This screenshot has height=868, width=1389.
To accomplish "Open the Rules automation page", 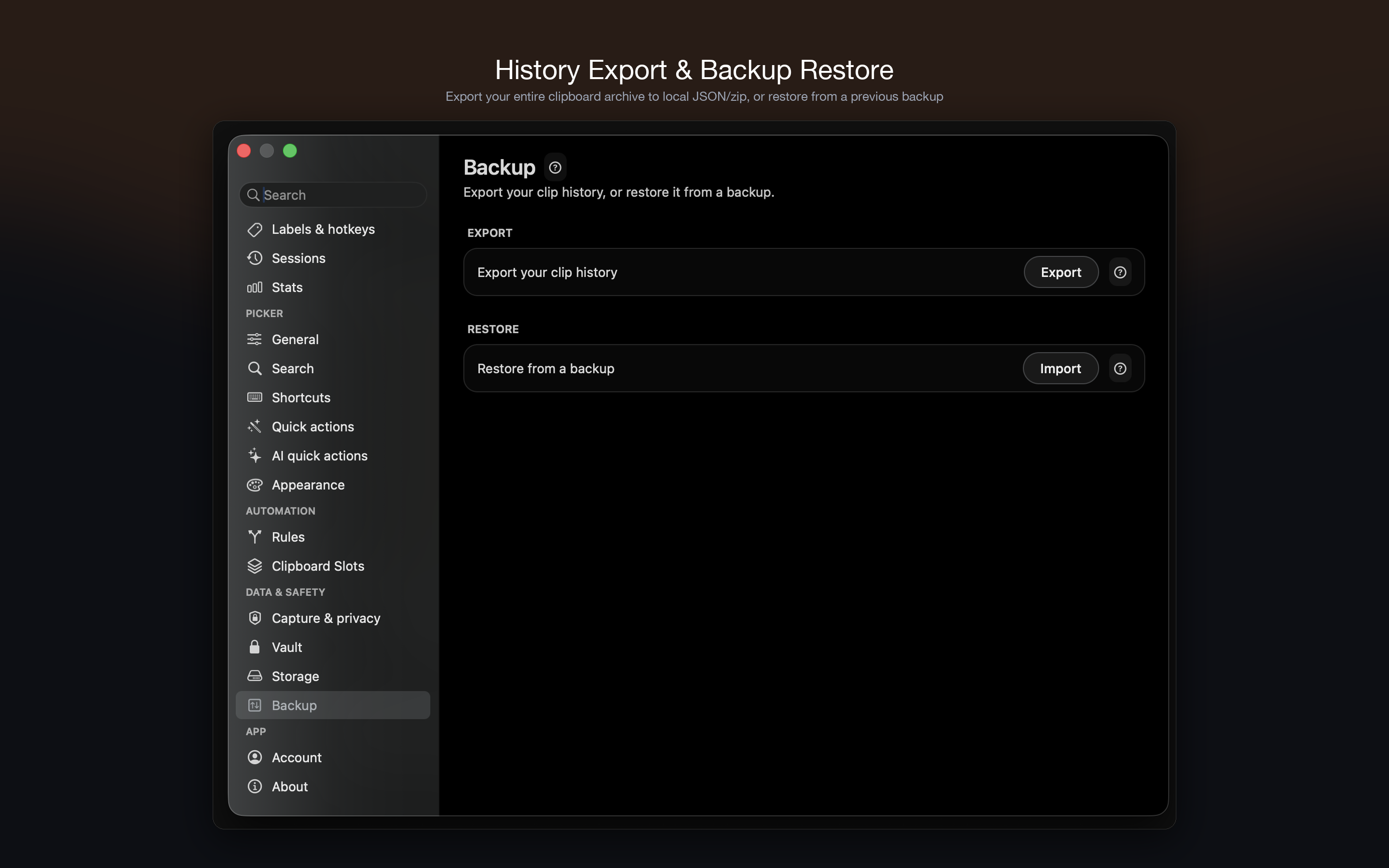I will tap(333, 537).
